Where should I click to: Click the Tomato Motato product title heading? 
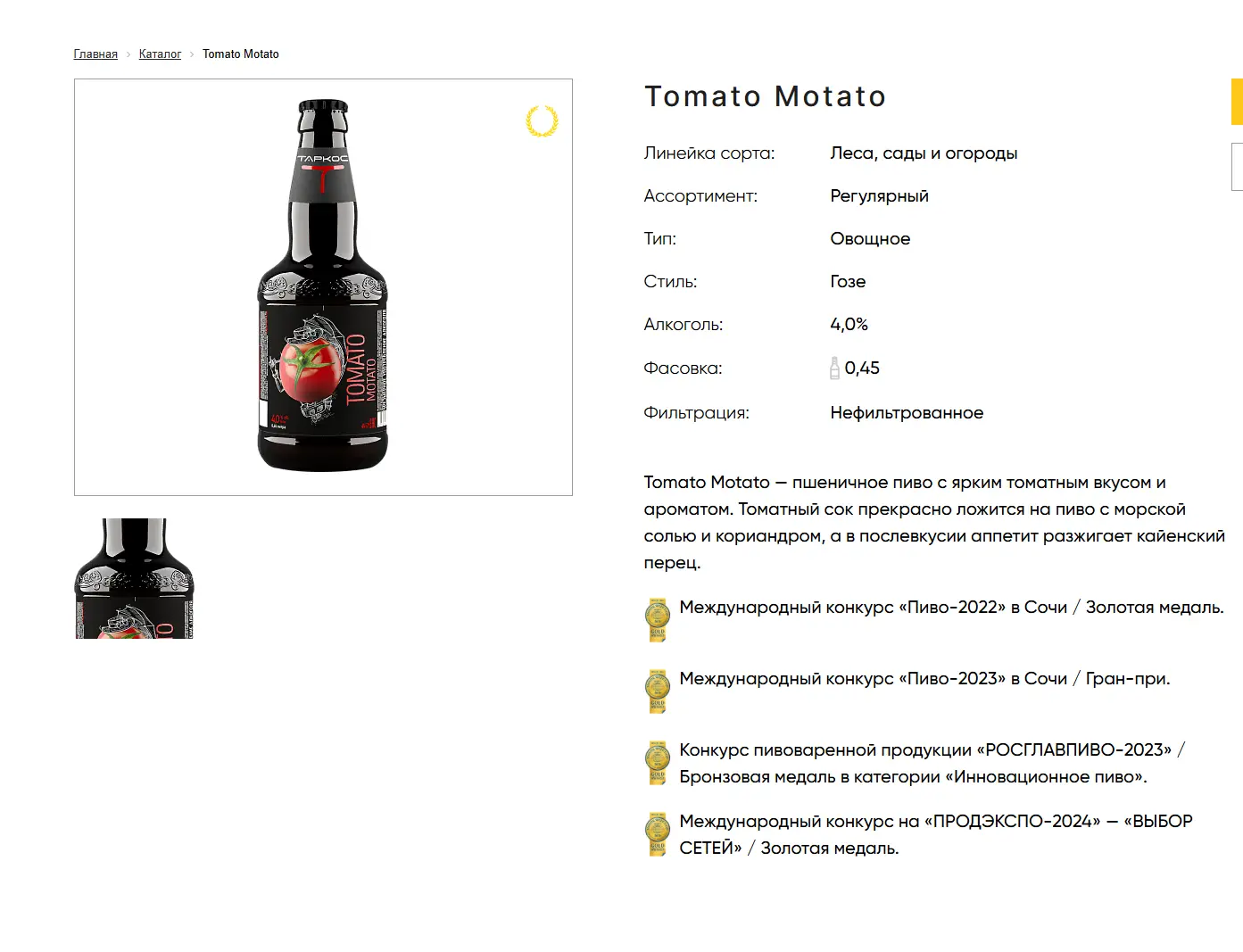[x=766, y=96]
